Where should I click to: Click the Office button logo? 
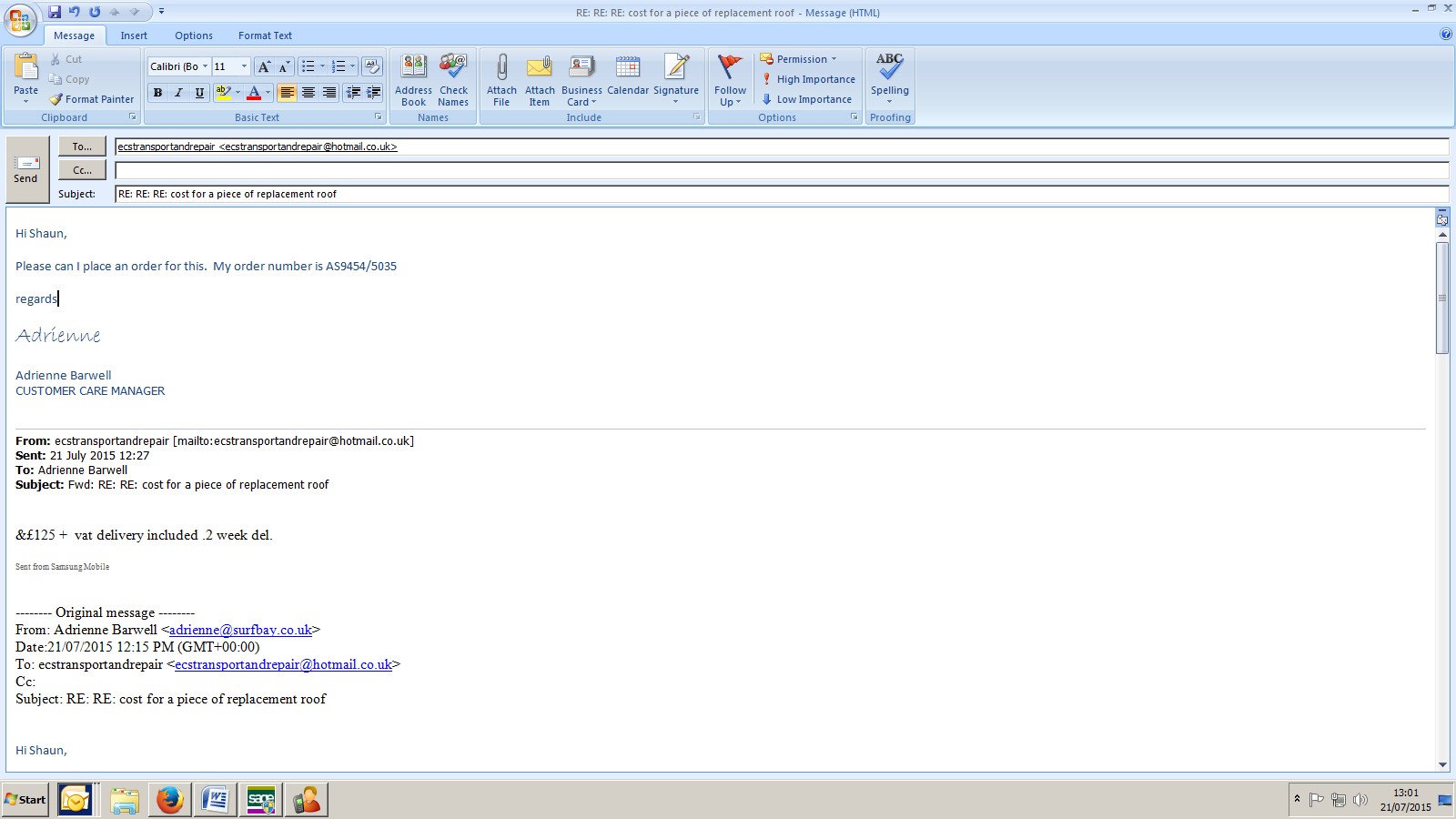tap(20, 21)
